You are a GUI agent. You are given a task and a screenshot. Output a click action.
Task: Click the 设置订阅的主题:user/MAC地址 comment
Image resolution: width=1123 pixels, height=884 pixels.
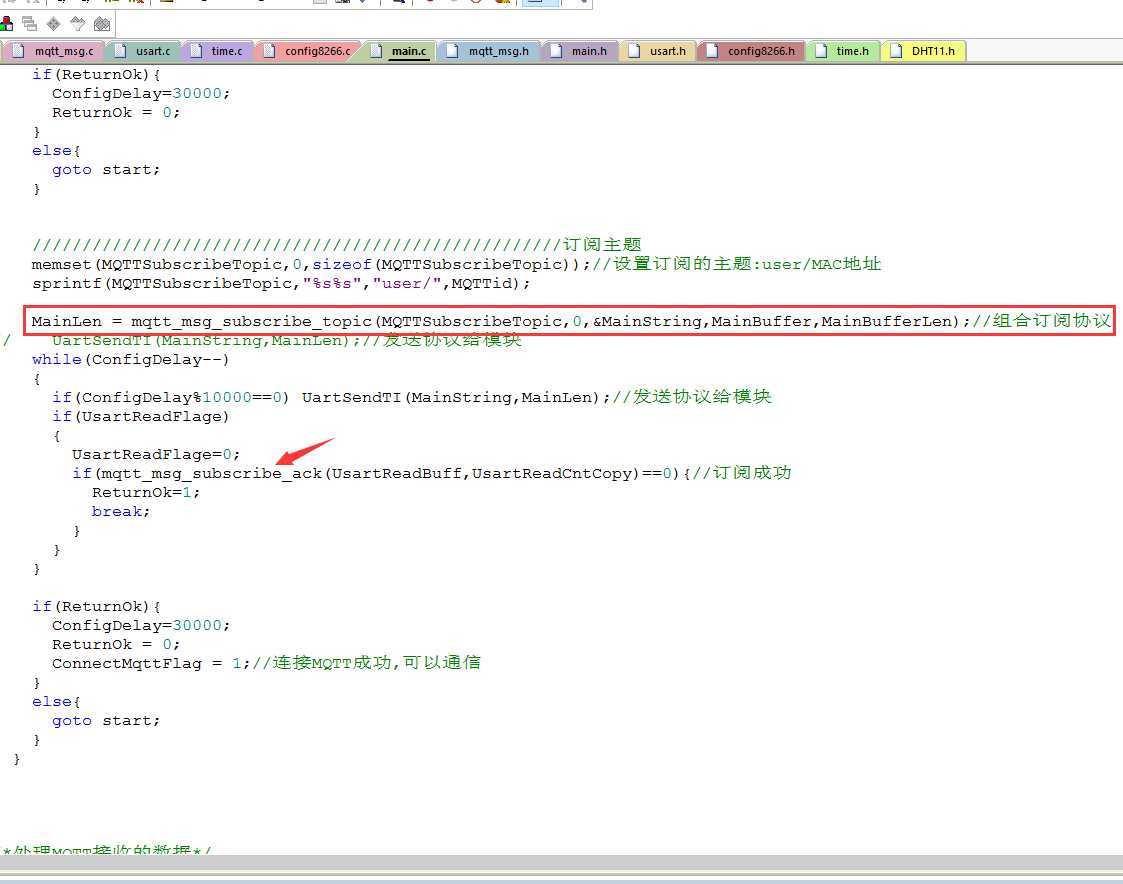(x=737, y=264)
